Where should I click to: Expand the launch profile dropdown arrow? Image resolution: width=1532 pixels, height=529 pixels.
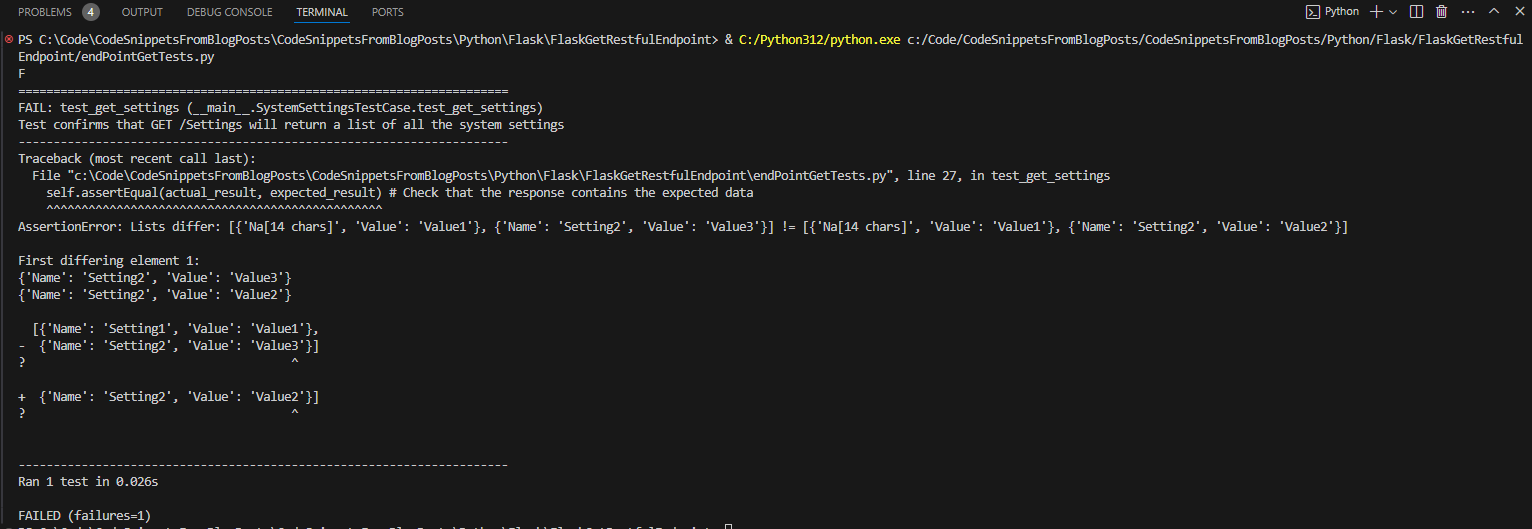(1393, 12)
